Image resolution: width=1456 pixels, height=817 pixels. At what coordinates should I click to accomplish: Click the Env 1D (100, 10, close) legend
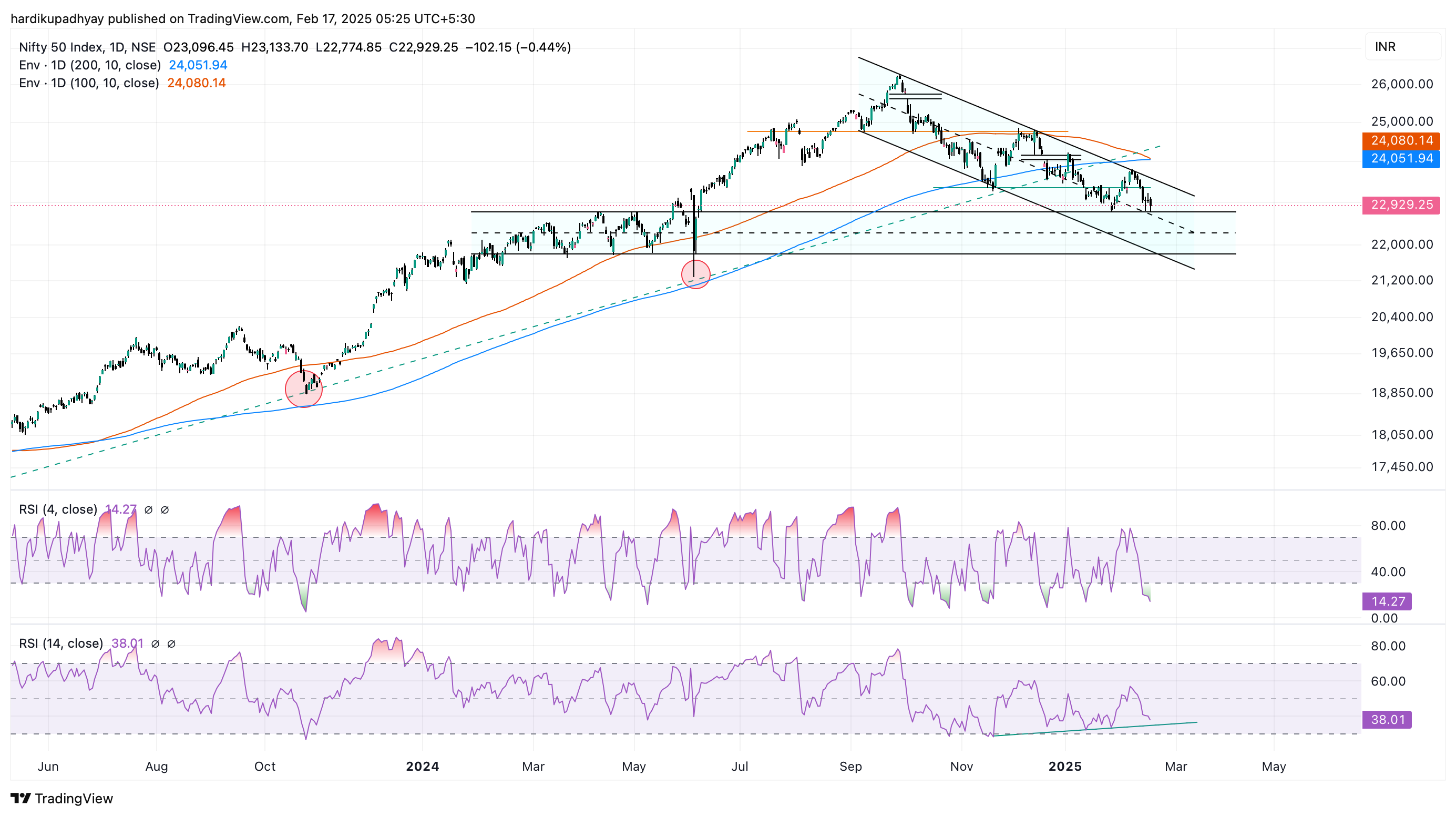[89, 83]
